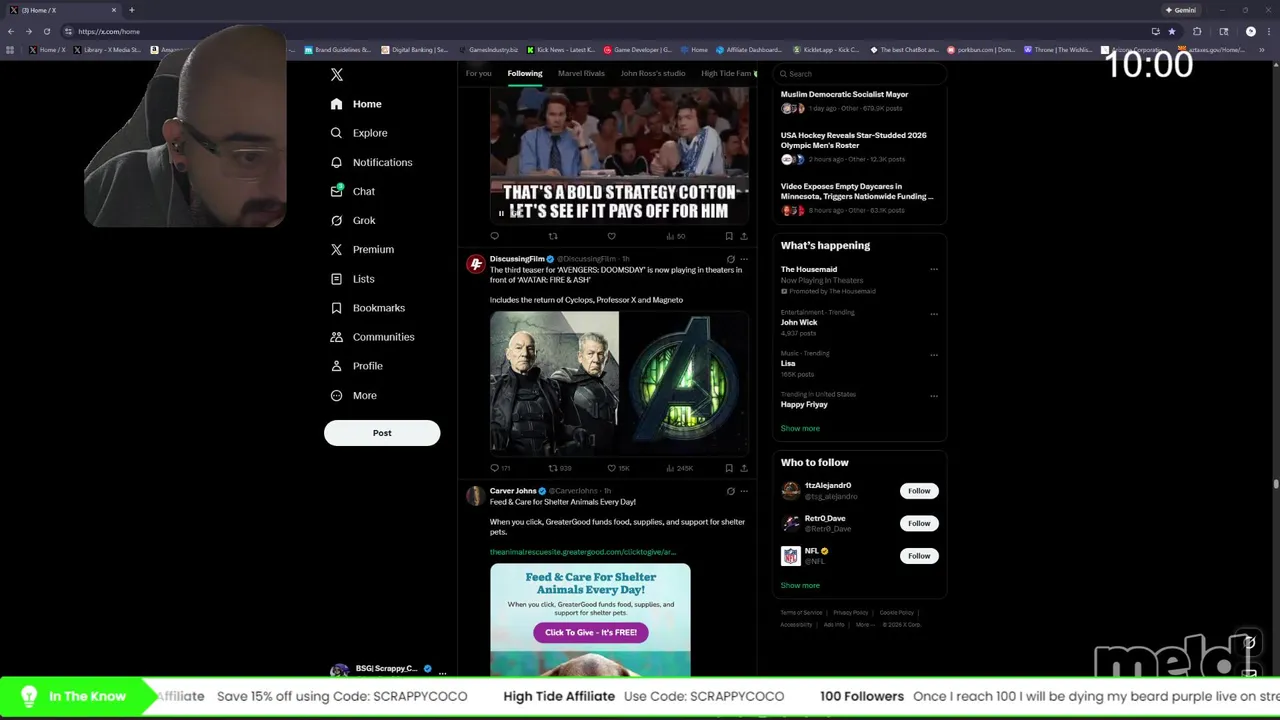Click the X logo above the sidebar
Image resolution: width=1280 pixels, height=720 pixels.
coord(337,75)
